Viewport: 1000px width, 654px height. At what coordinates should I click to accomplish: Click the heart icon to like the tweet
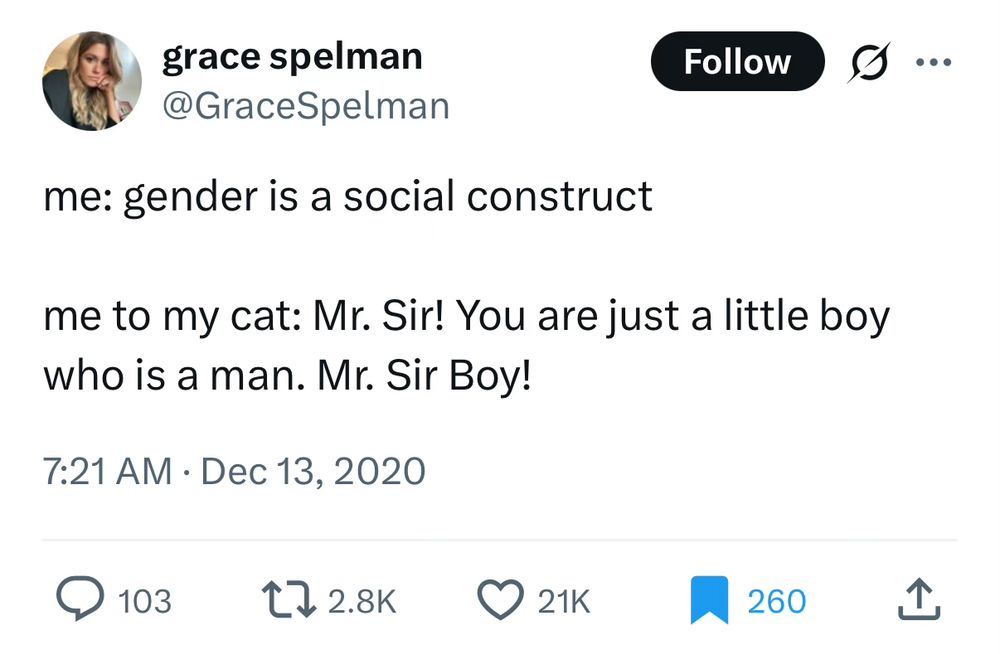pos(503,597)
